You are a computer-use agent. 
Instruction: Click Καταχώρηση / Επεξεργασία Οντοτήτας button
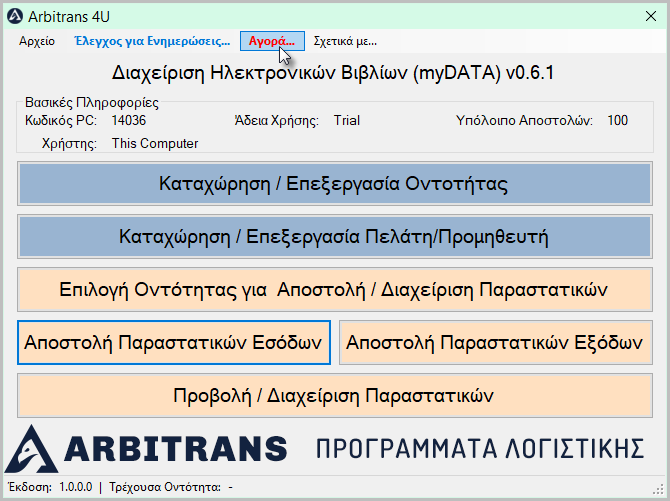point(335,184)
